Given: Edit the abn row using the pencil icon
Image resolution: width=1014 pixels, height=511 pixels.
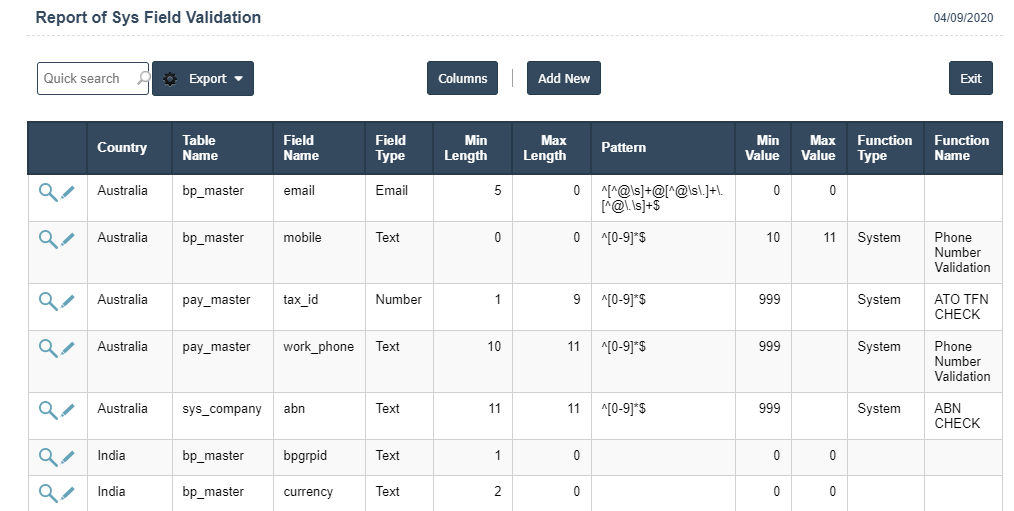Looking at the screenshot, I should (x=68, y=410).
